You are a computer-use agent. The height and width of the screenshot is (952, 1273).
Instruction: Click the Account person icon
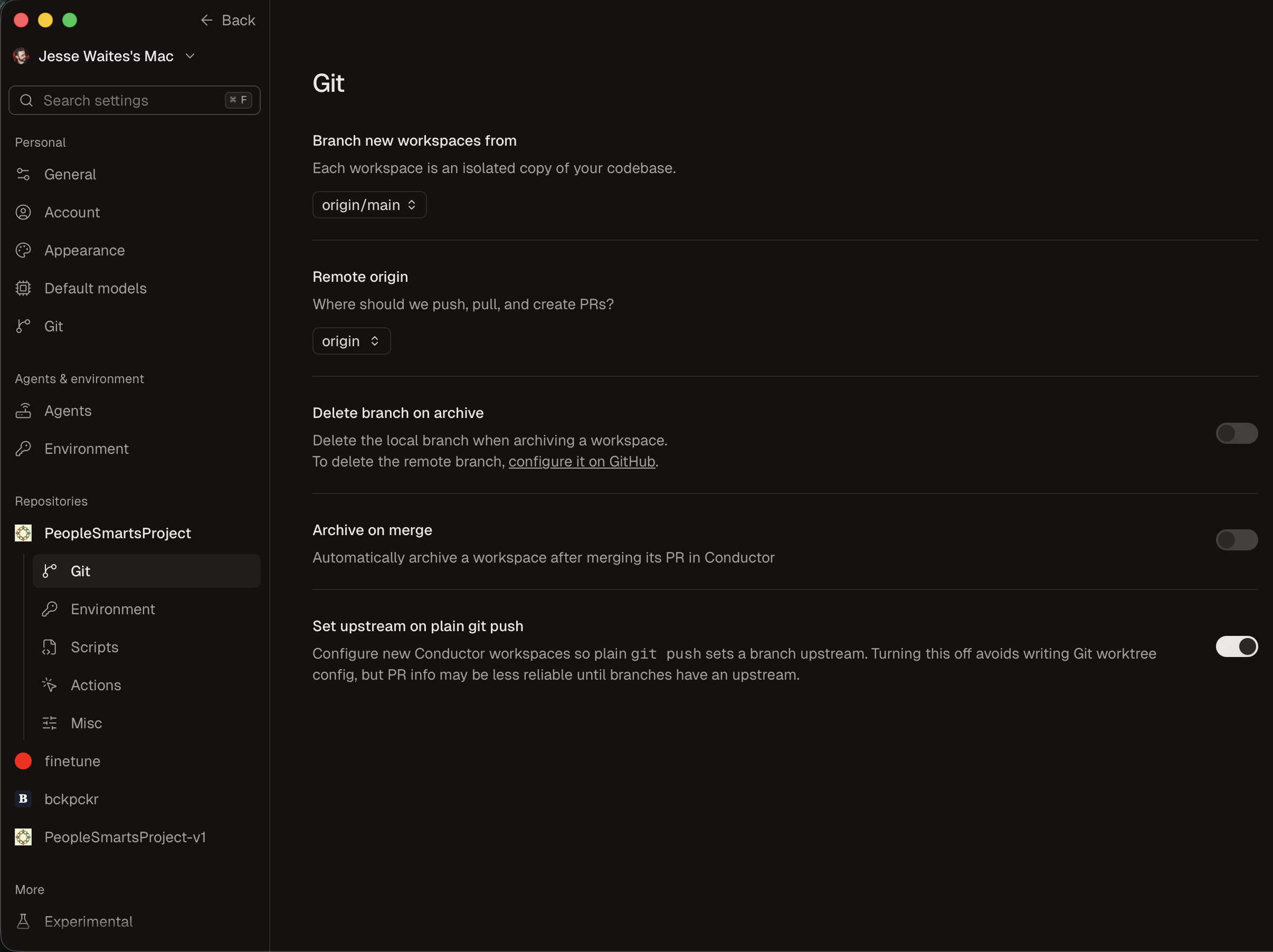click(23, 212)
